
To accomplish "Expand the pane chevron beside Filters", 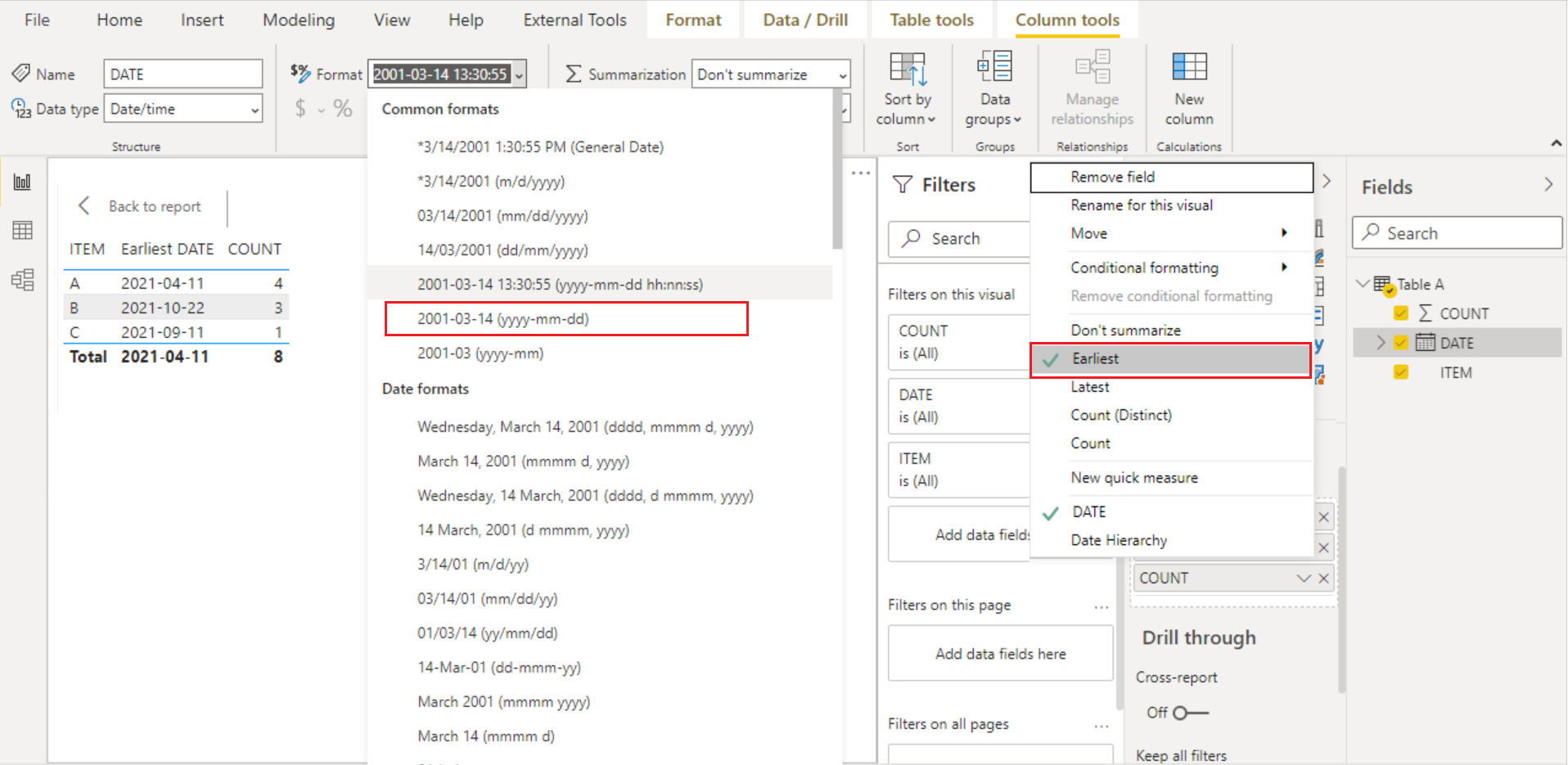I will [x=1327, y=181].
